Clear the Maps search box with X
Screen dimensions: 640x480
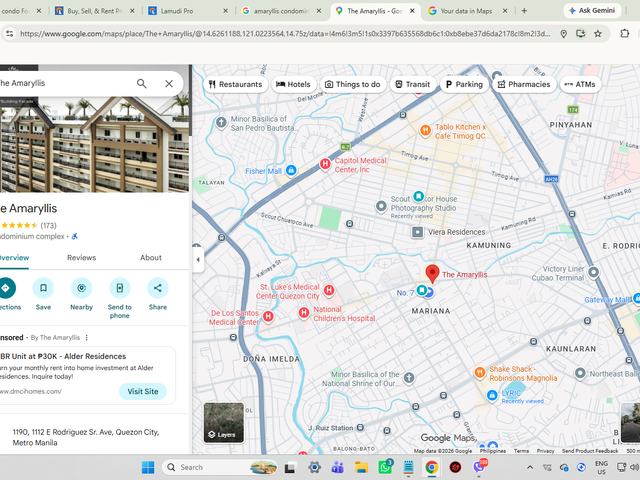coord(169,83)
